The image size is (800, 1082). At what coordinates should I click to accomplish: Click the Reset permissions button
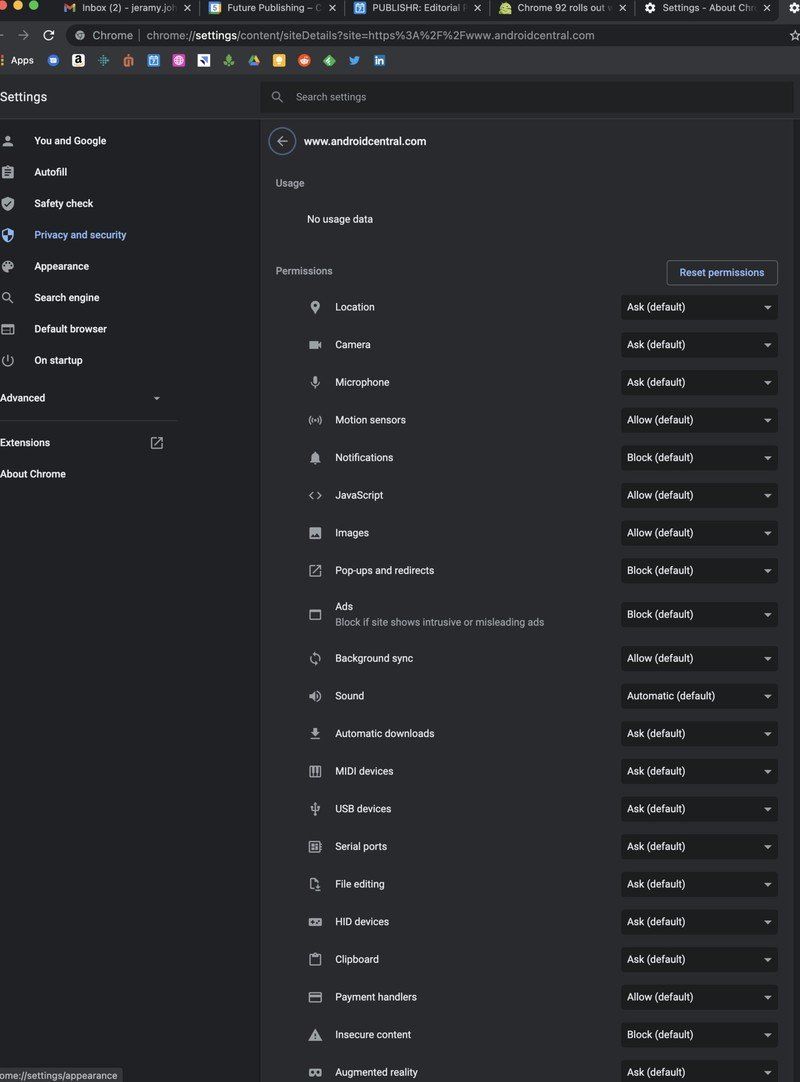point(722,272)
